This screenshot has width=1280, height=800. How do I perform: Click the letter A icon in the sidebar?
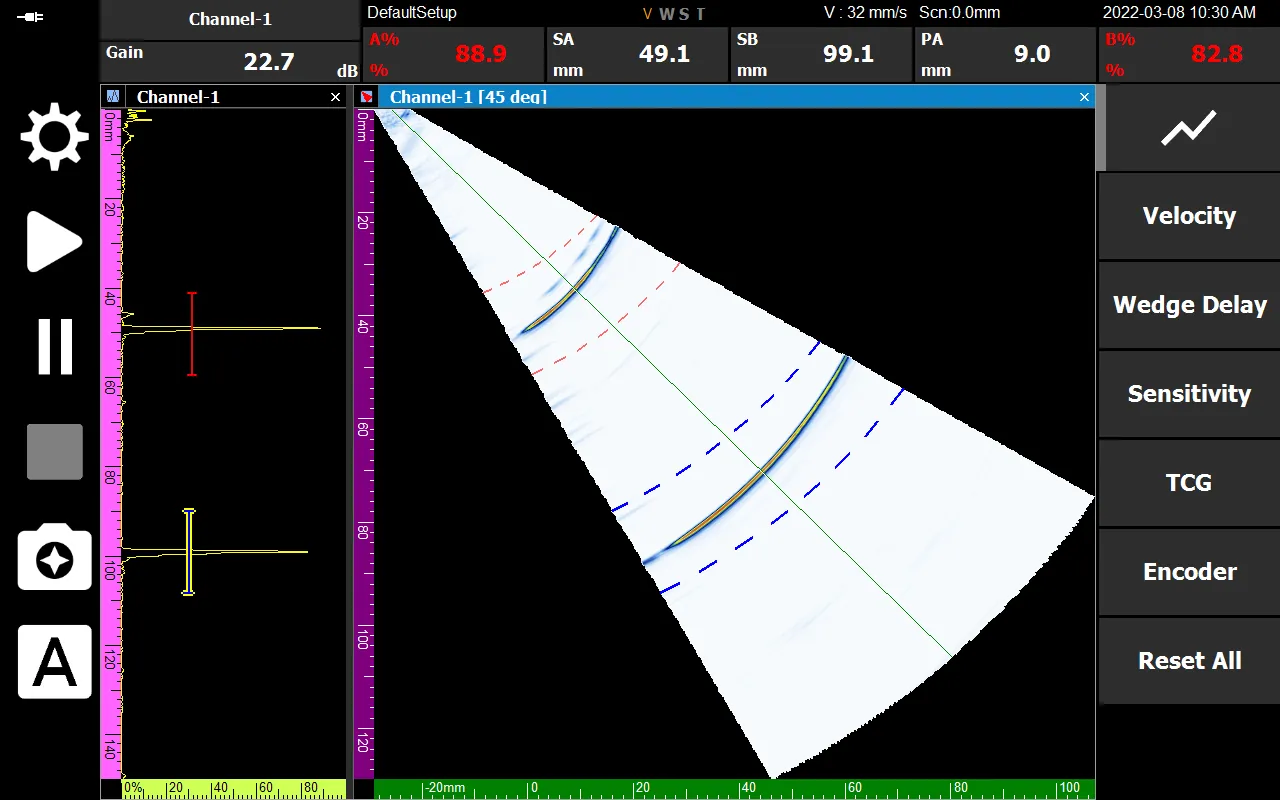pos(55,662)
